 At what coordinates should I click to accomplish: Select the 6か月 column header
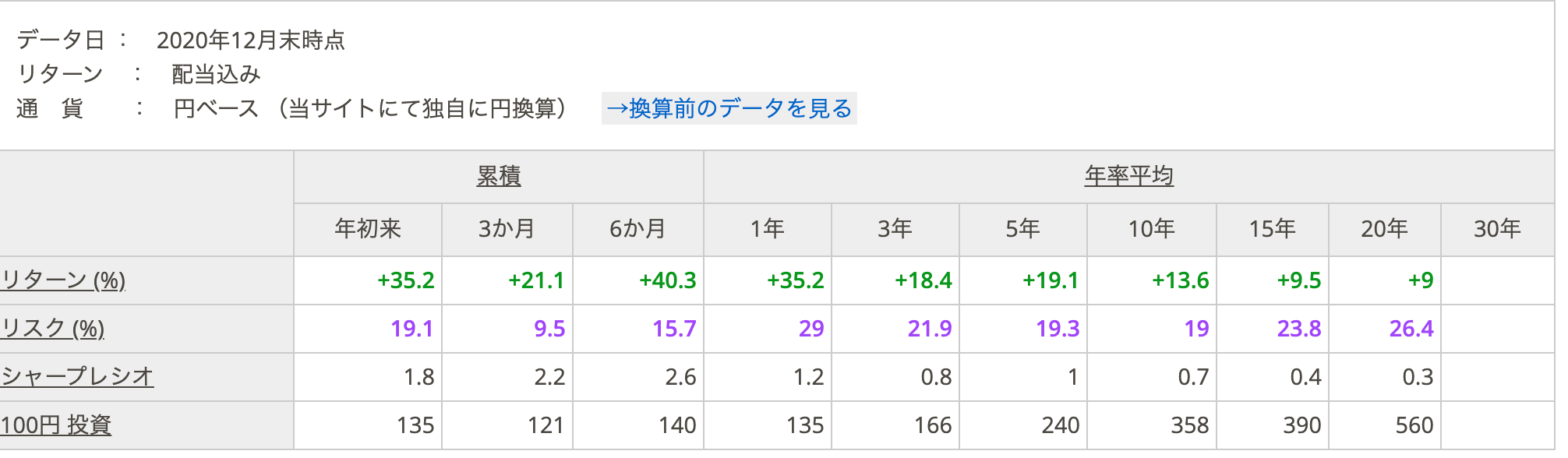point(637,229)
